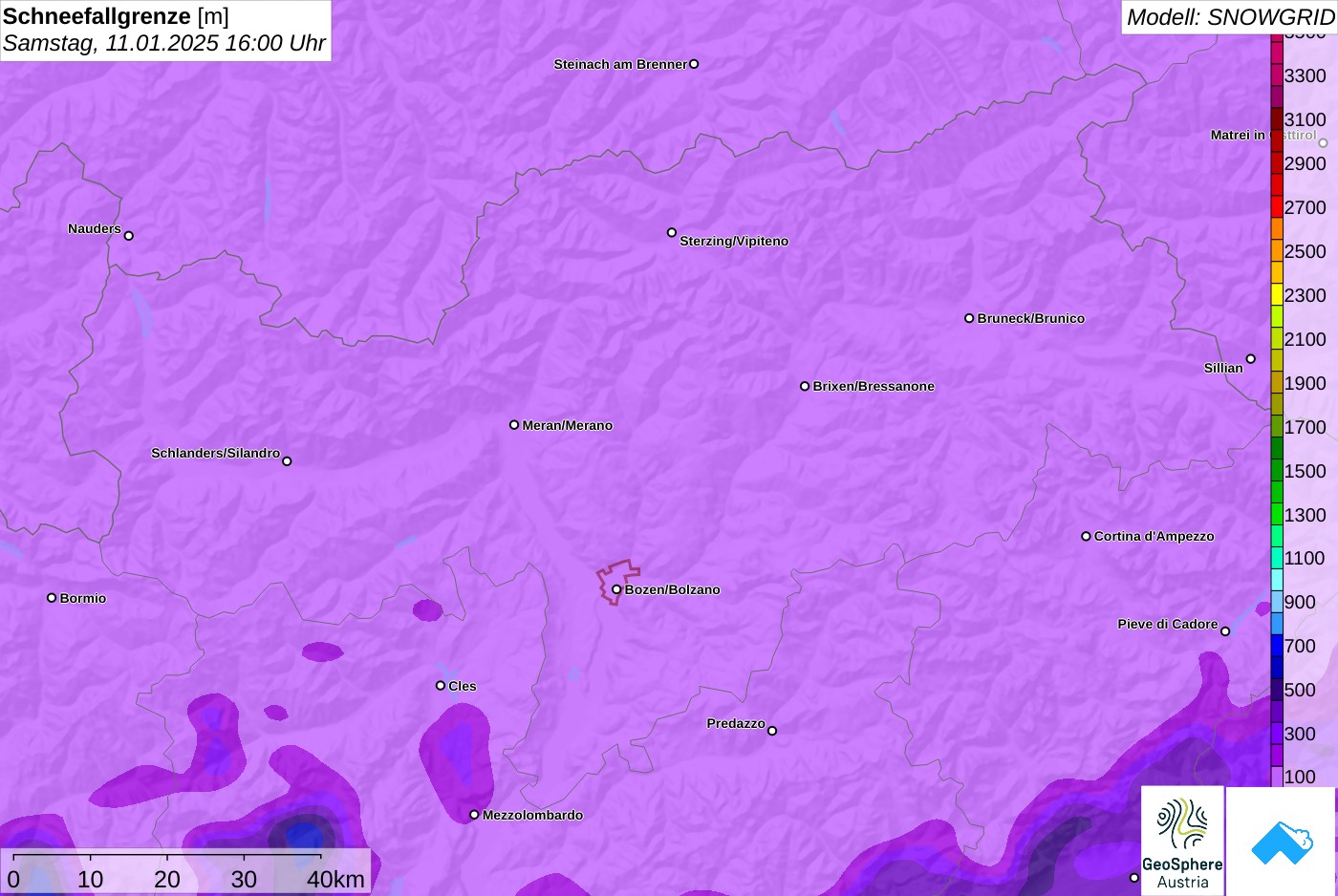Click the 40km scale bar label
This screenshot has height=896, width=1338.
coord(335,880)
